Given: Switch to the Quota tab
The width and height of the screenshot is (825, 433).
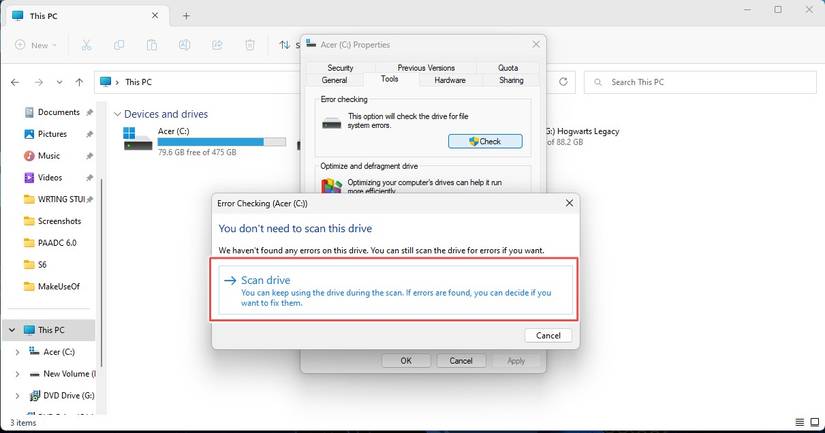Looking at the screenshot, I should click(x=508, y=68).
